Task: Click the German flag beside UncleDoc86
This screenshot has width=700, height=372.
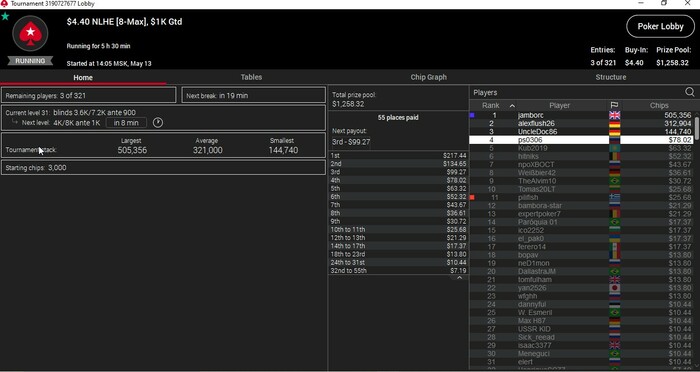Action: tap(614, 132)
